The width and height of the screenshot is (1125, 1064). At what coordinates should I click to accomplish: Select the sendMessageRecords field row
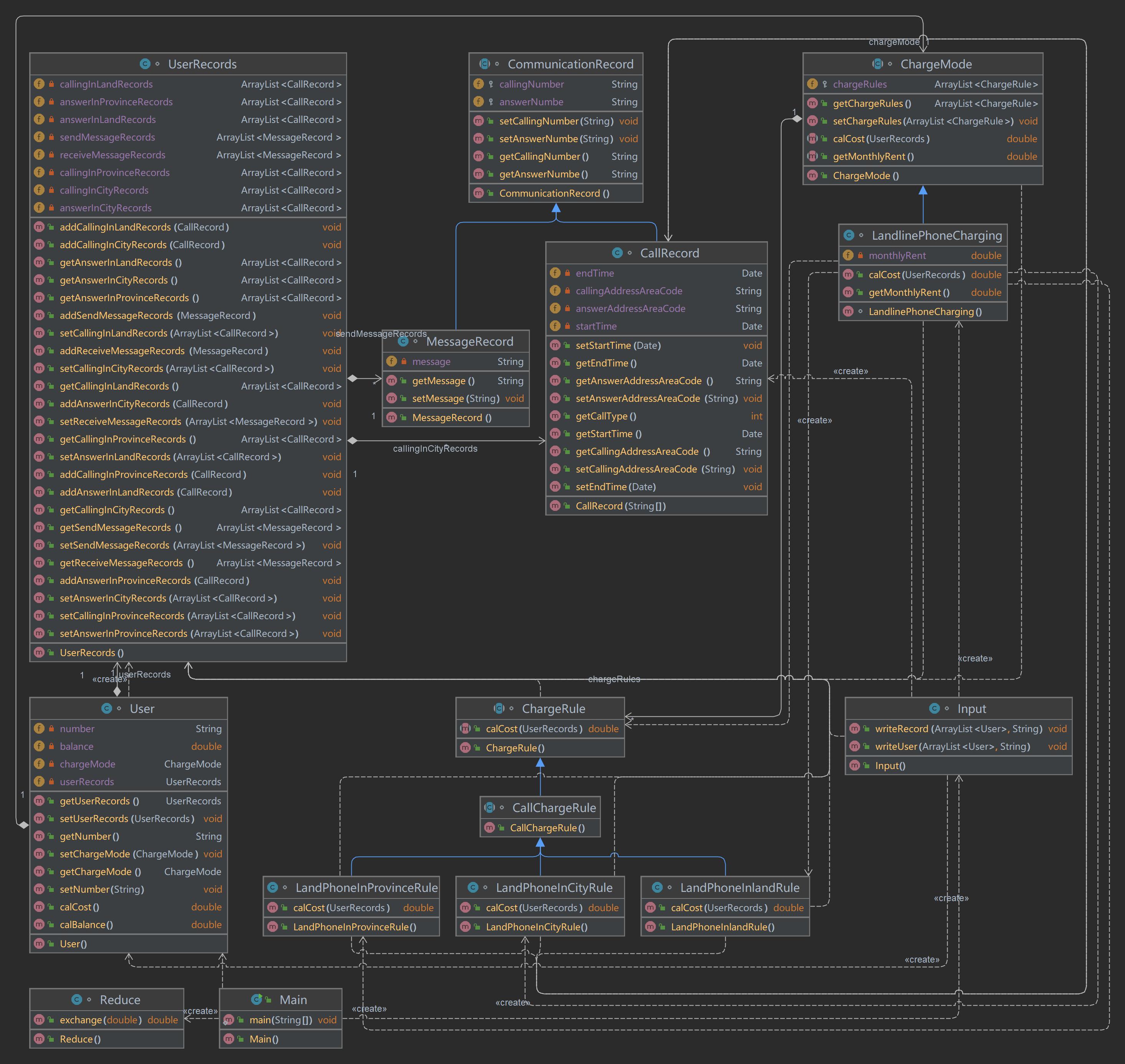click(x=188, y=137)
